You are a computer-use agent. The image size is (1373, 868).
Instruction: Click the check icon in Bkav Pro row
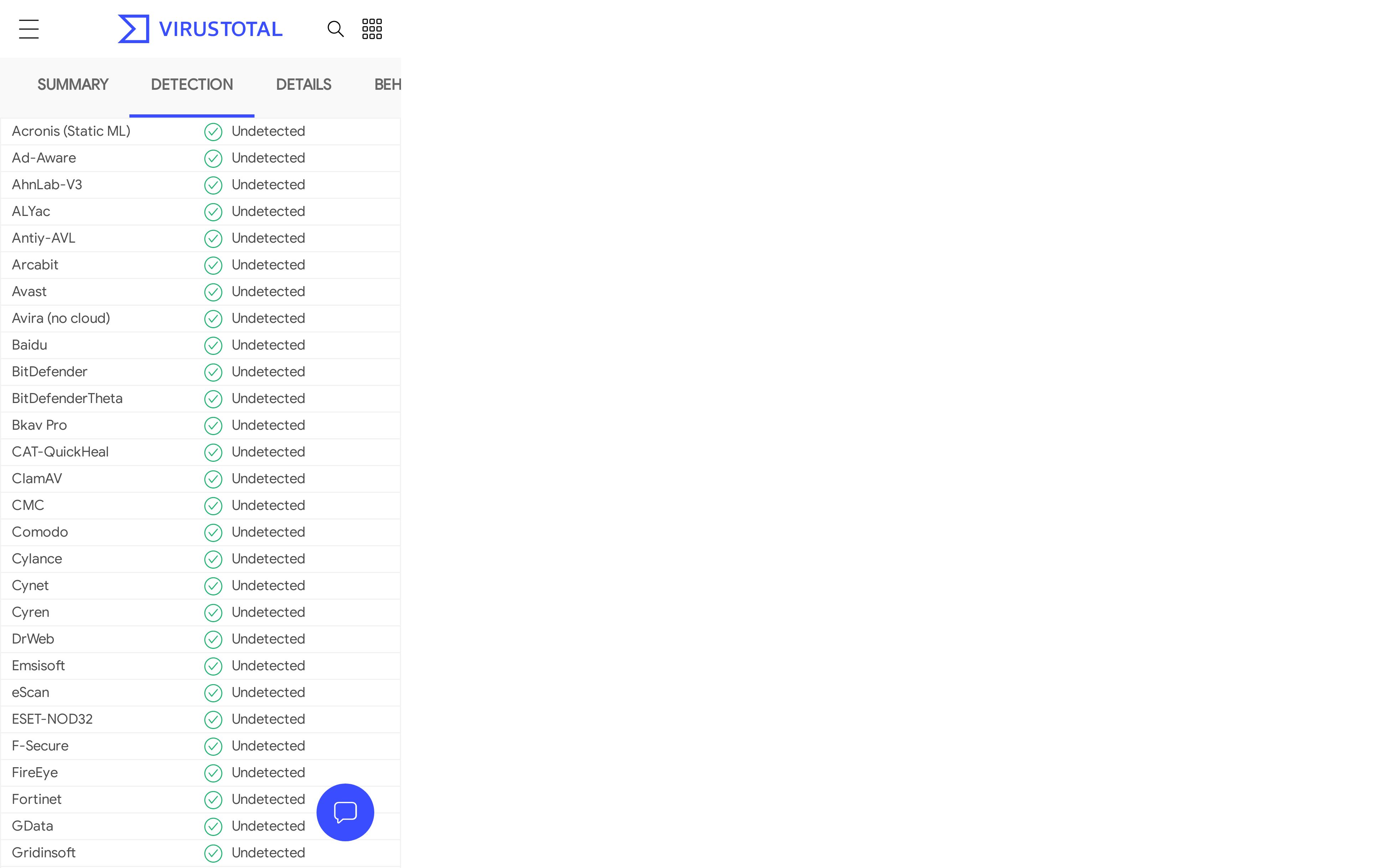tap(213, 426)
